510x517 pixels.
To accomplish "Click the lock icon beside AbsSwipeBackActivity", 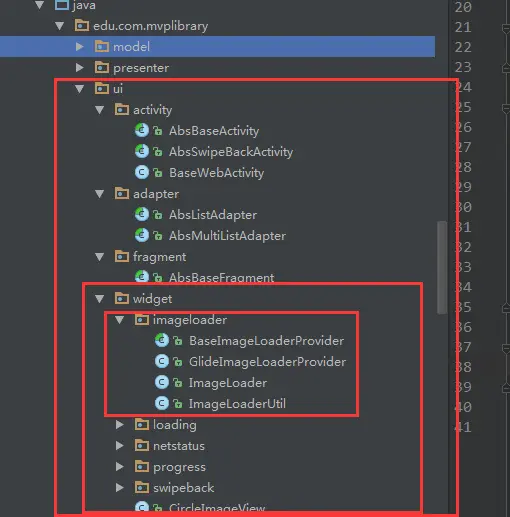I will [x=158, y=152].
